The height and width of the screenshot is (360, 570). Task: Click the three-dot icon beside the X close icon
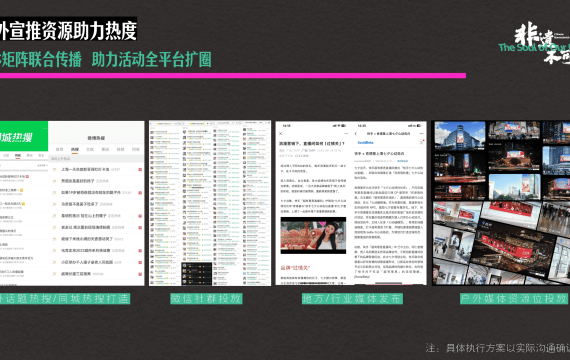pos(346,134)
